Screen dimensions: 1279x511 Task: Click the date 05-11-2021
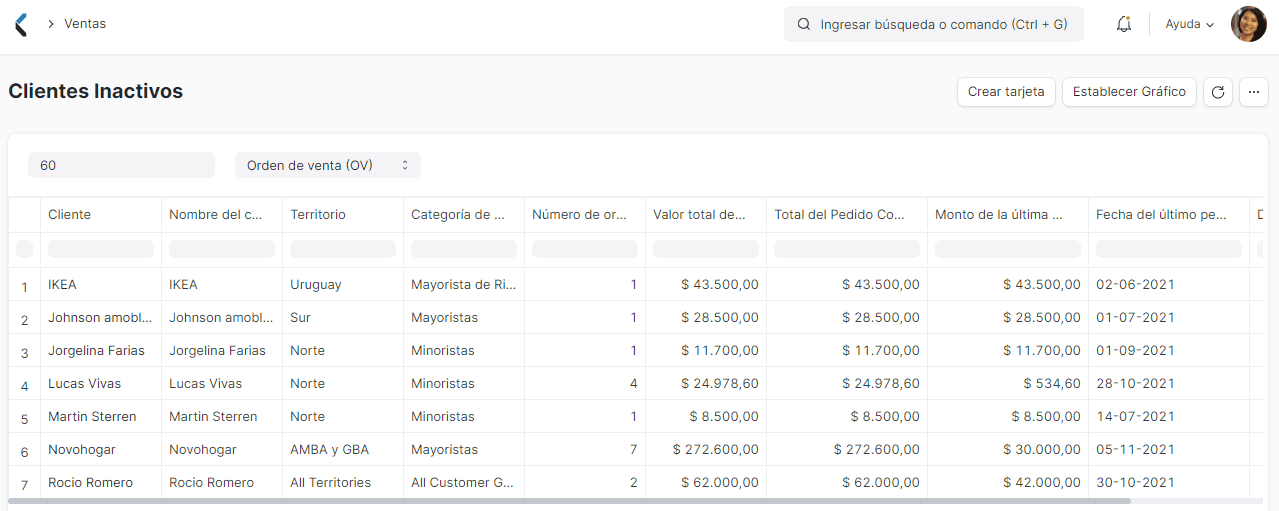click(1168, 449)
